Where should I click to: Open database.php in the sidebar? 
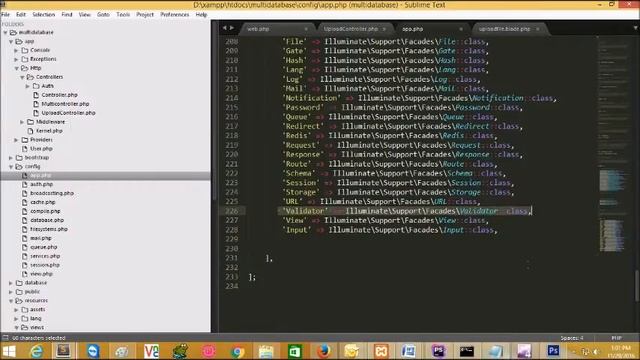[47, 220]
